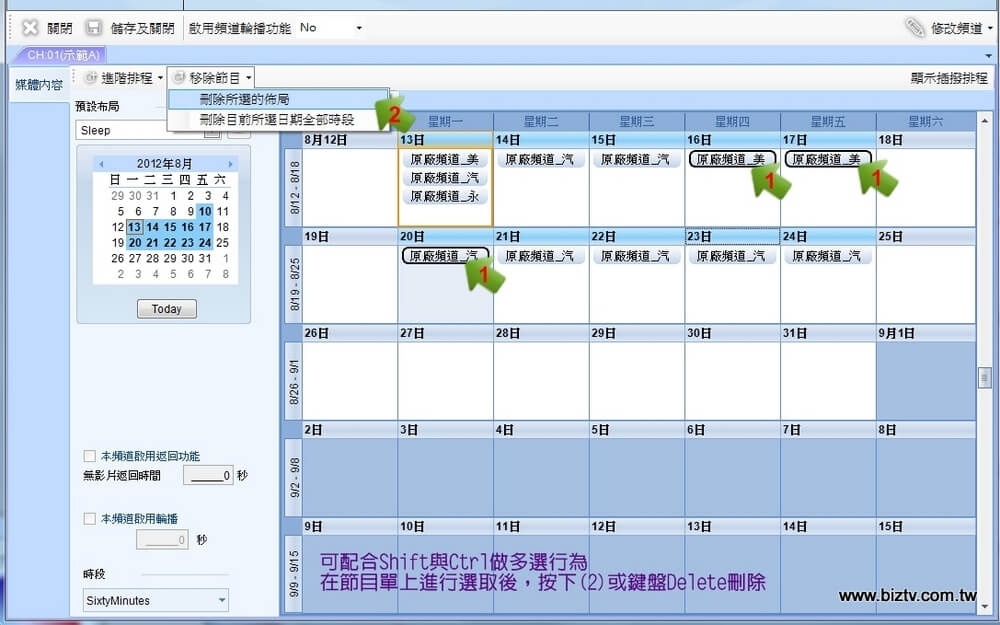The height and width of the screenshot is (625, 1000).
Task: Click the 移除節目 toolbar icon
Action: click(179, 77)
